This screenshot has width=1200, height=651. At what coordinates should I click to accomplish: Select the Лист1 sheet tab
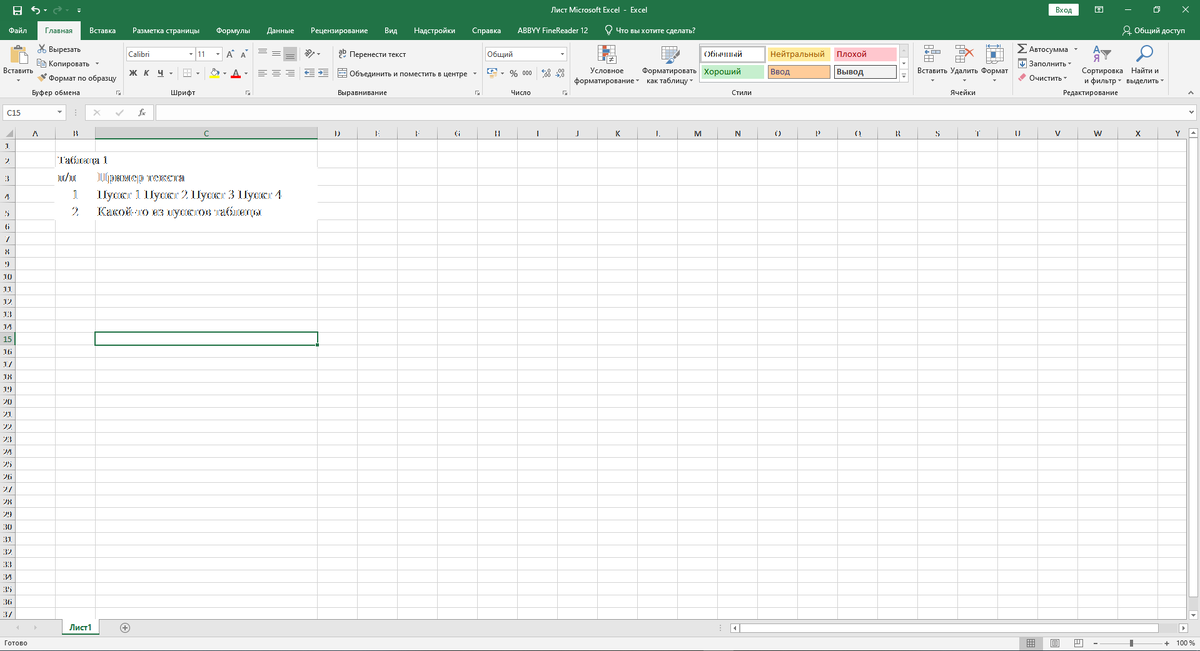[x=80, y=628]
